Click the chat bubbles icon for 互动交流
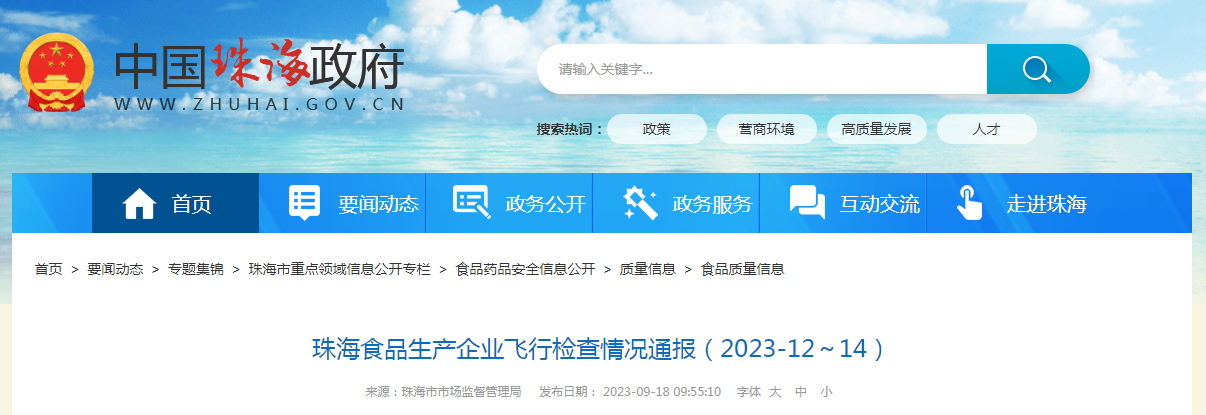This screenshot has width=1206, height=415. [807, 203]
